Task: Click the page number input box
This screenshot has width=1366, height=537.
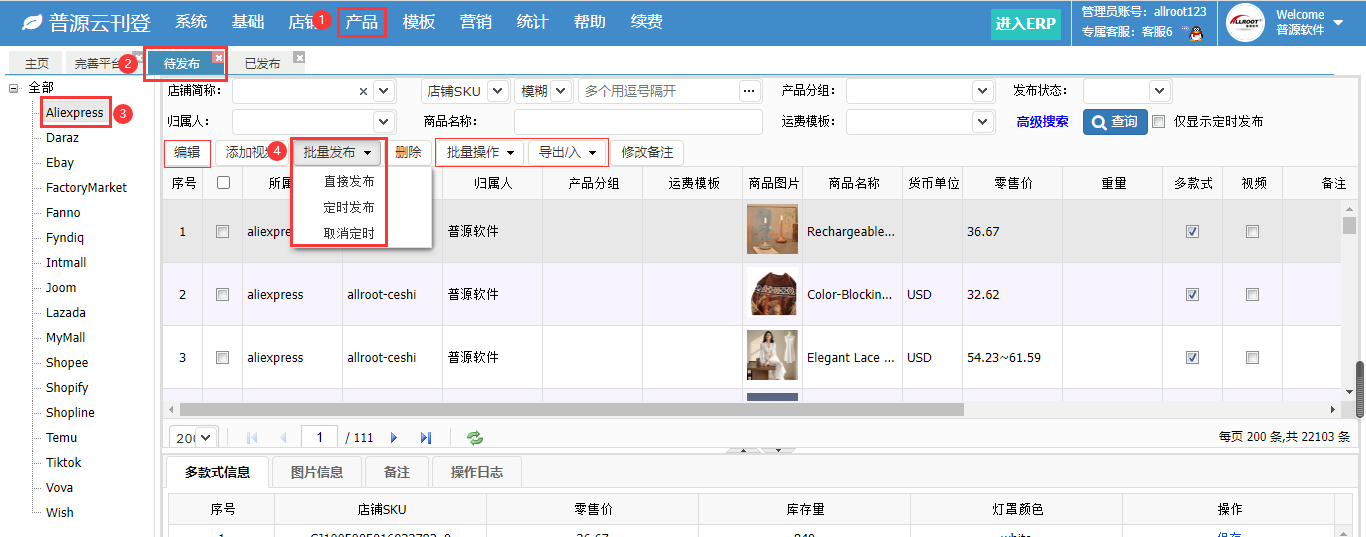Action: click(x=320, y=437)
